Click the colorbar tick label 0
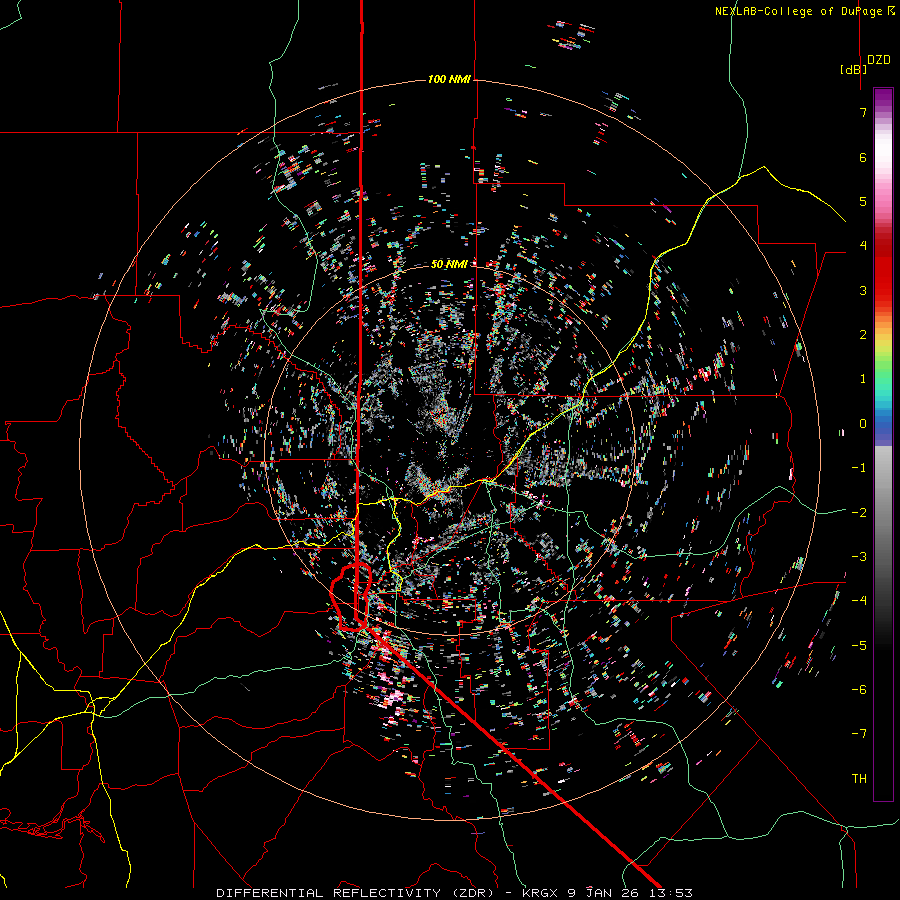 (863, 424)
